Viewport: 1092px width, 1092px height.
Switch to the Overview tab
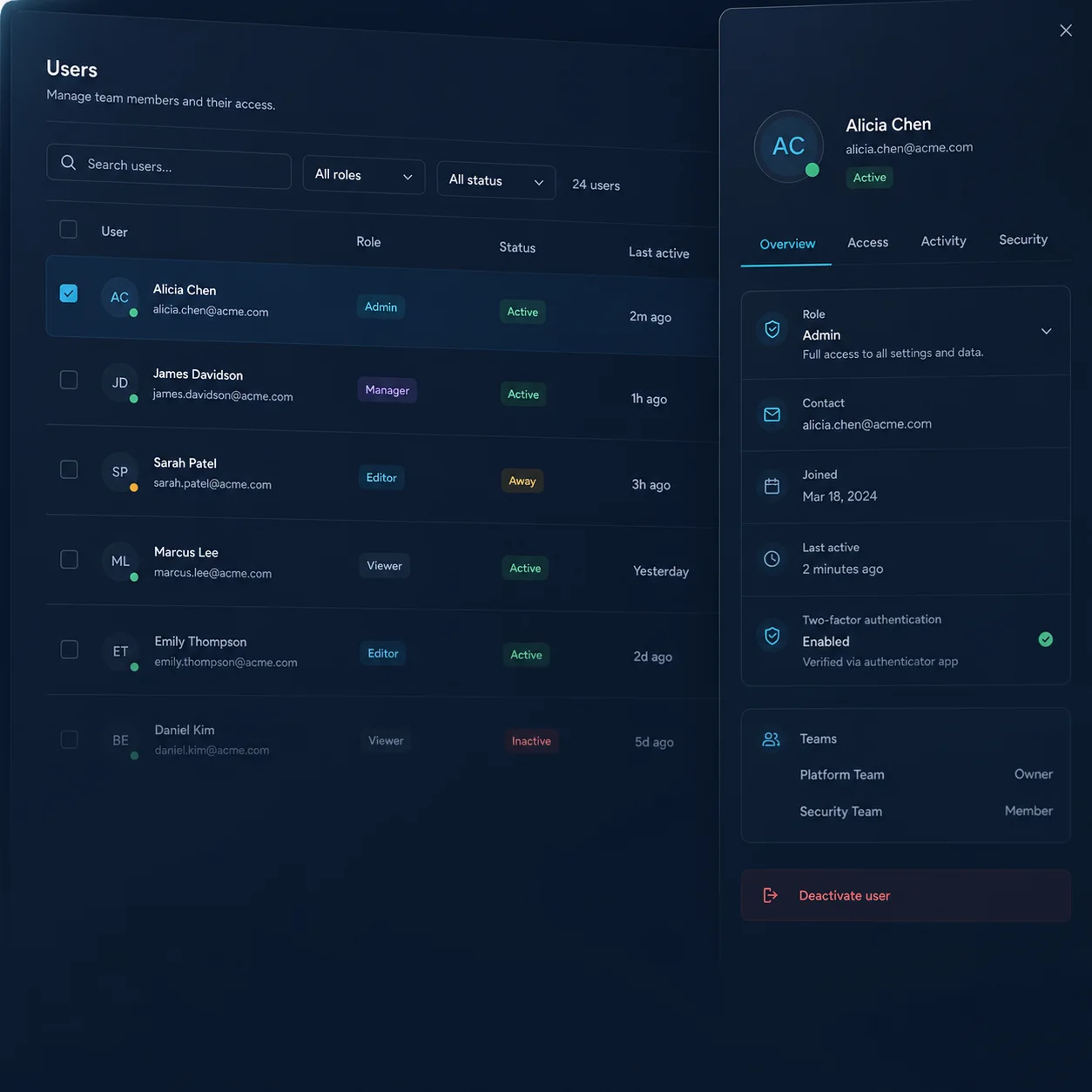pyautogui.click(x=787, y=244)
